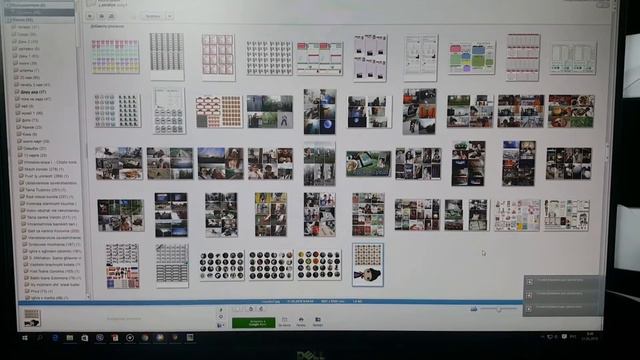Select the cartoon girl thumbnail with blue border
This screenshot has width=640, height=360.
(x=368, y=265)
